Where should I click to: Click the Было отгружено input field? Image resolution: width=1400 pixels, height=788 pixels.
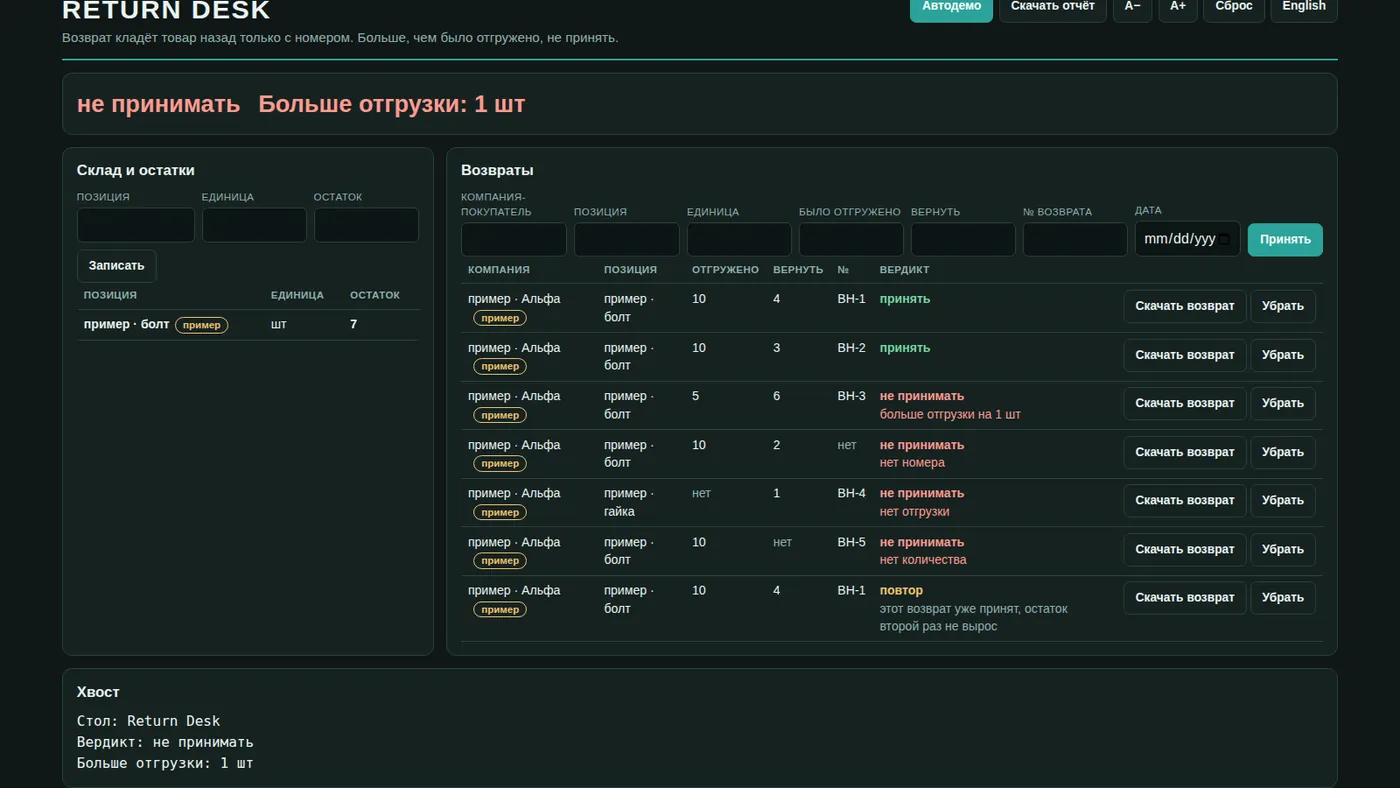851,239
